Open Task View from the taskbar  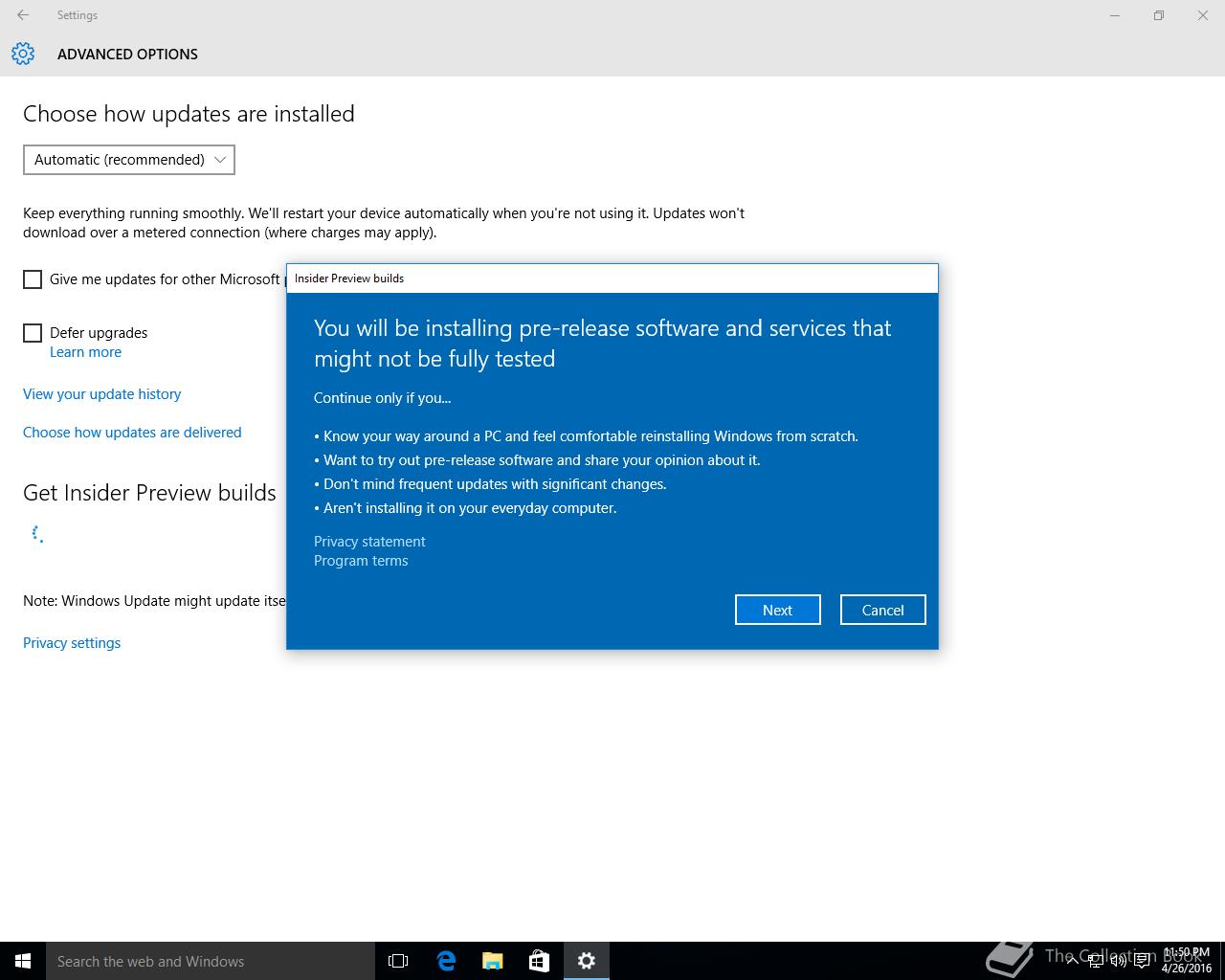398,961
